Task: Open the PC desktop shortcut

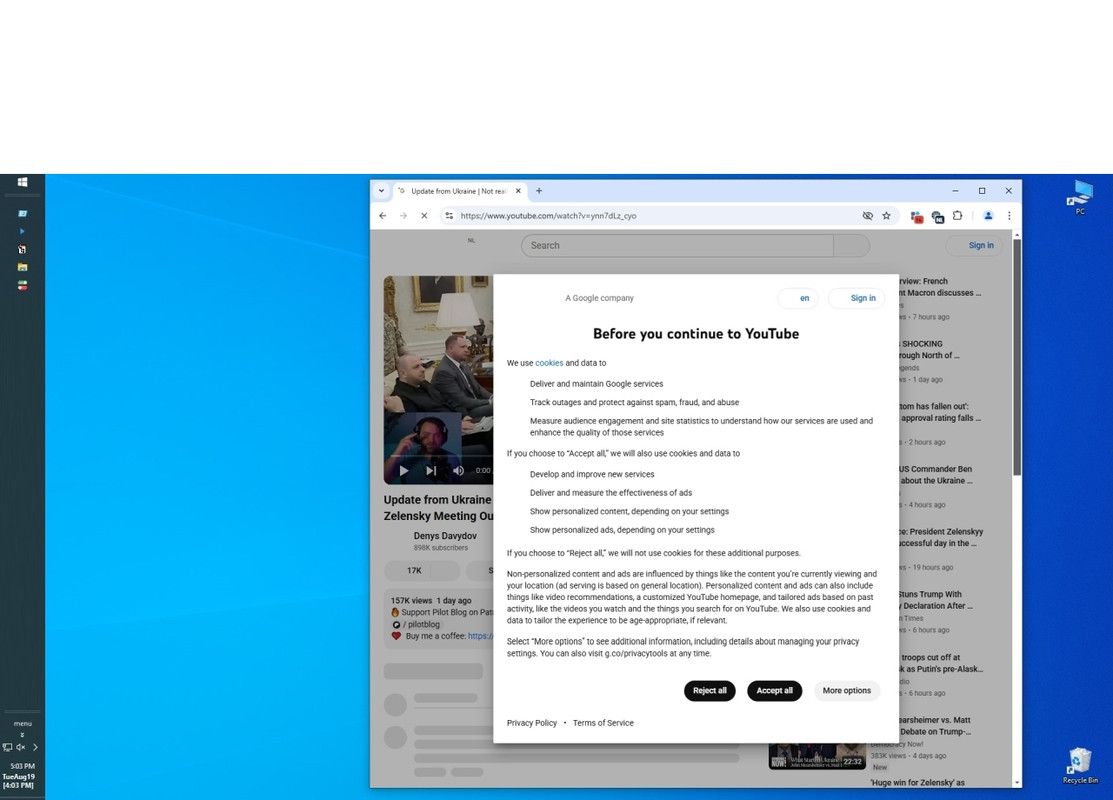Action: pos(1080,197)
